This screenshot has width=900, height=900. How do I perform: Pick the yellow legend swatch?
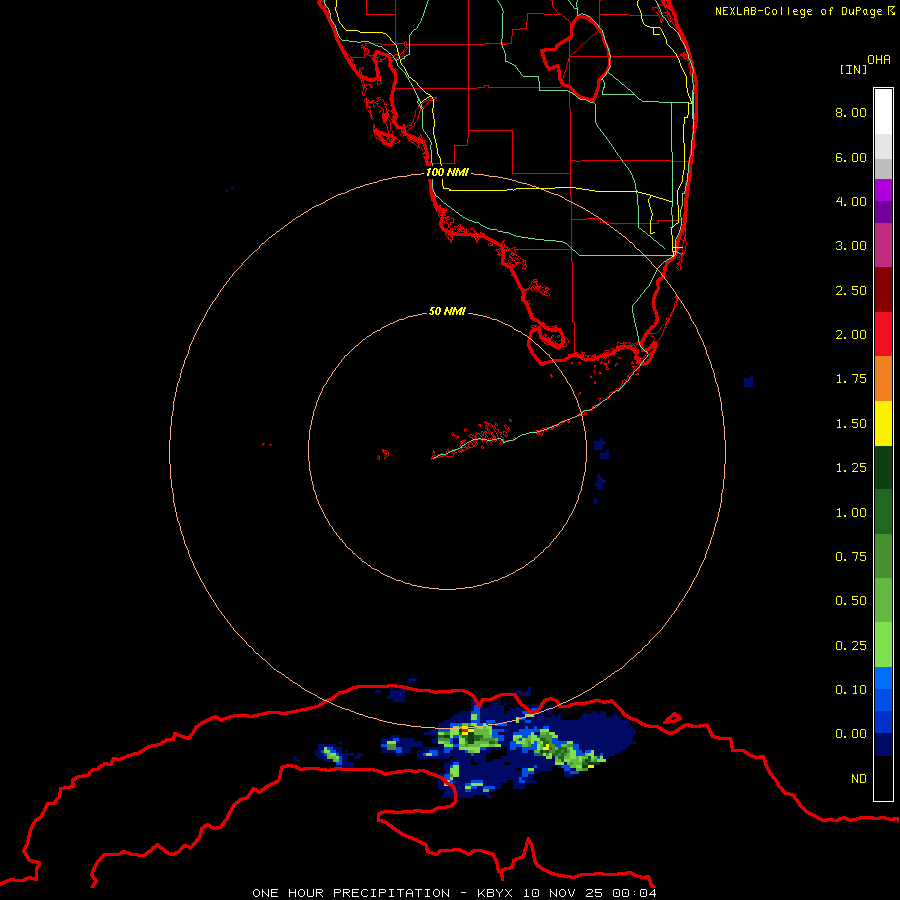(883, 424)
